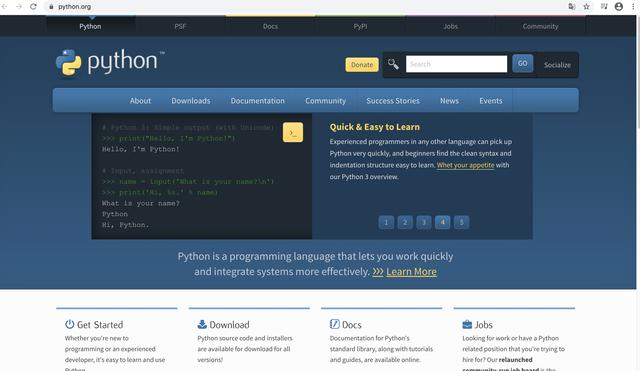
Task: Open the browser three-dot menu
Action: tap(633, 7)
